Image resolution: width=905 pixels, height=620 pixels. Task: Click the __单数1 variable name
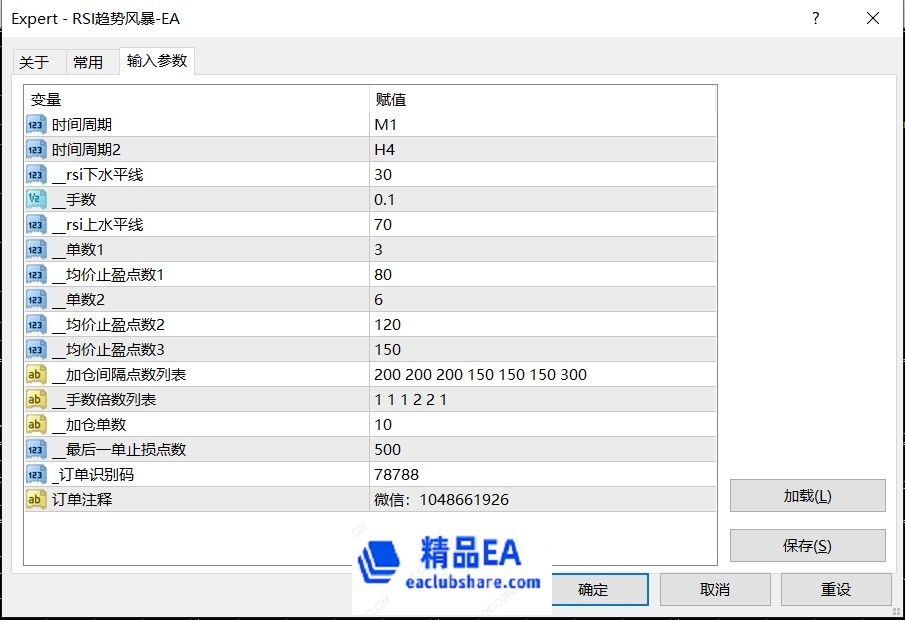pos(78,249)
